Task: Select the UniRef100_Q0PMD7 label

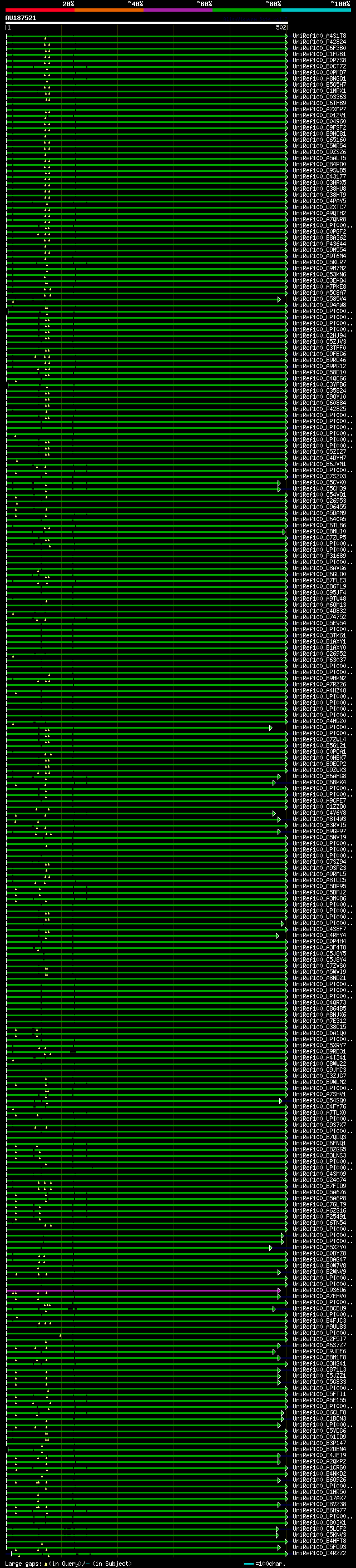Action: coord(319,72)
